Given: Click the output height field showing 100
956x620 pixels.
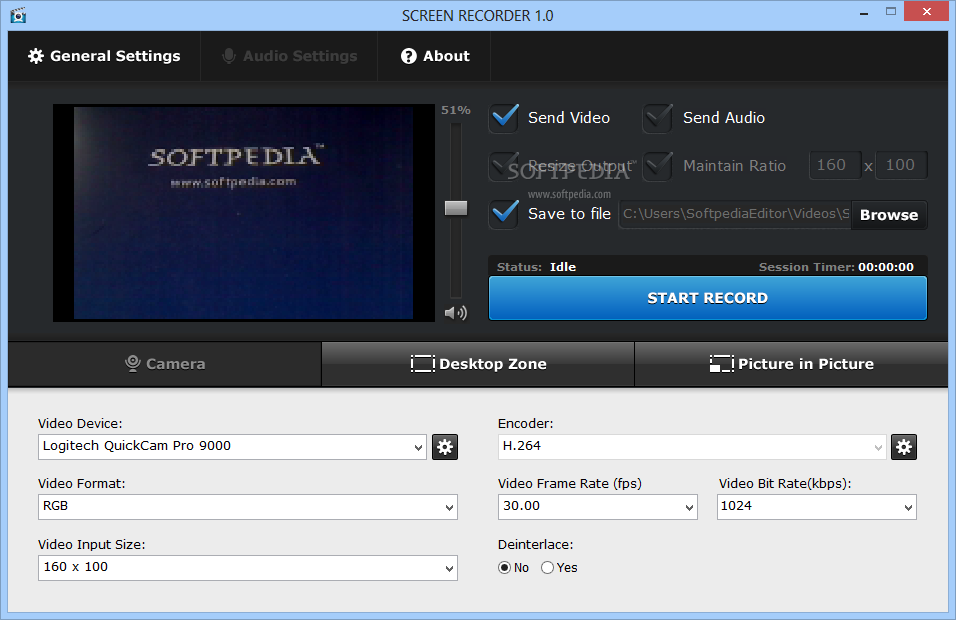Looking at the screenshot, I should click(x=901, y=165).
